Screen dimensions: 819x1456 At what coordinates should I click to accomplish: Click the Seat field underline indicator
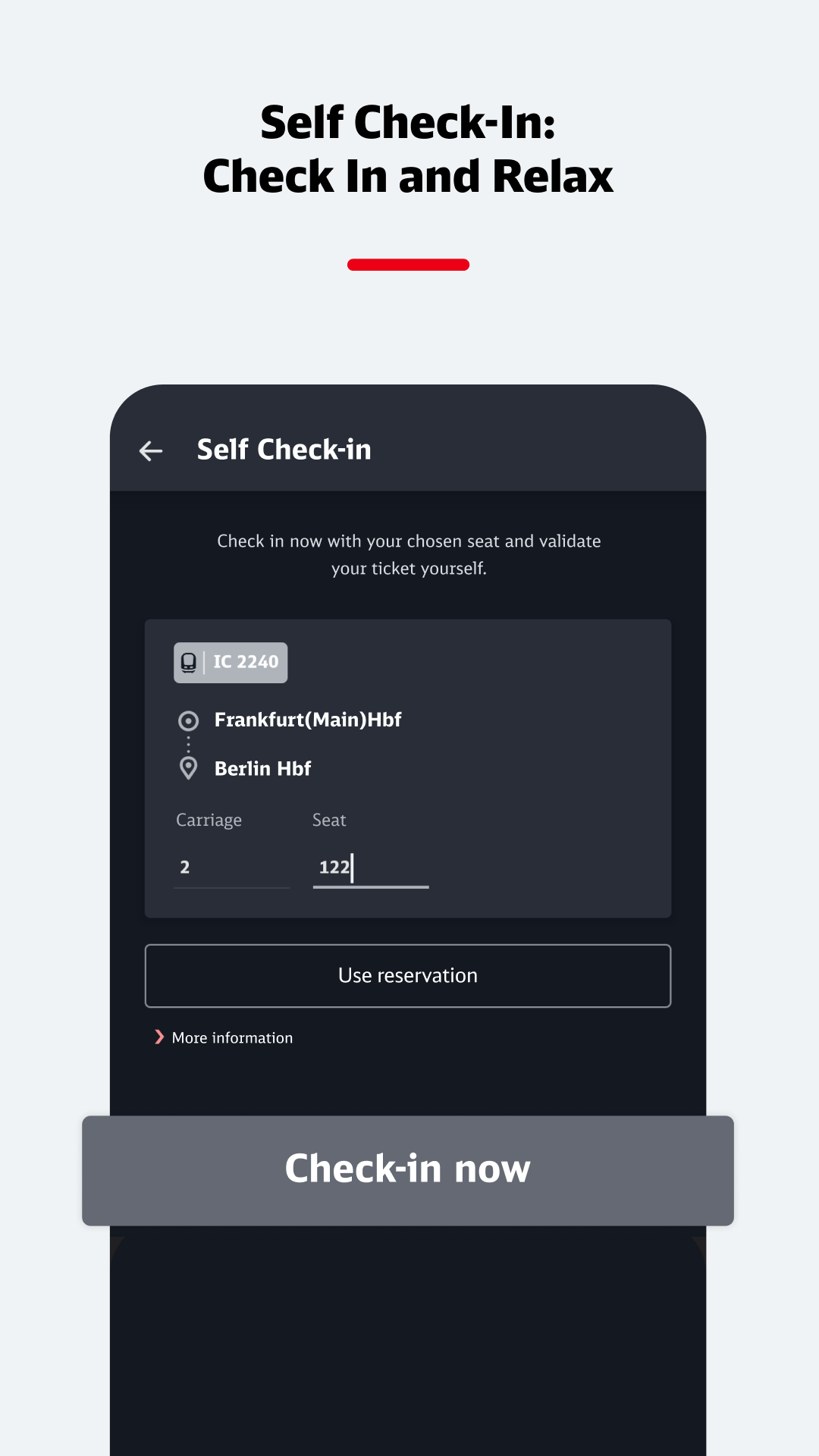(x=370, y=886)
